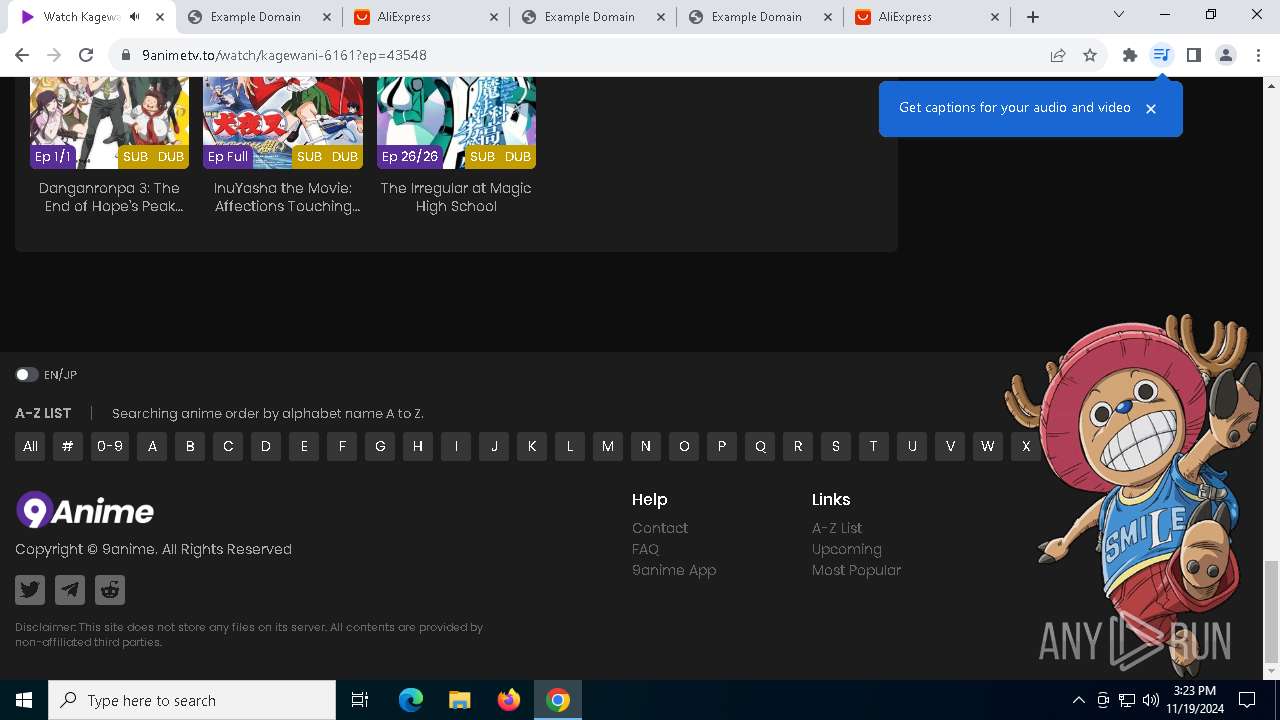Switch to the Watch Kagewani tab
1280x720 pixels.
point(80,17)
